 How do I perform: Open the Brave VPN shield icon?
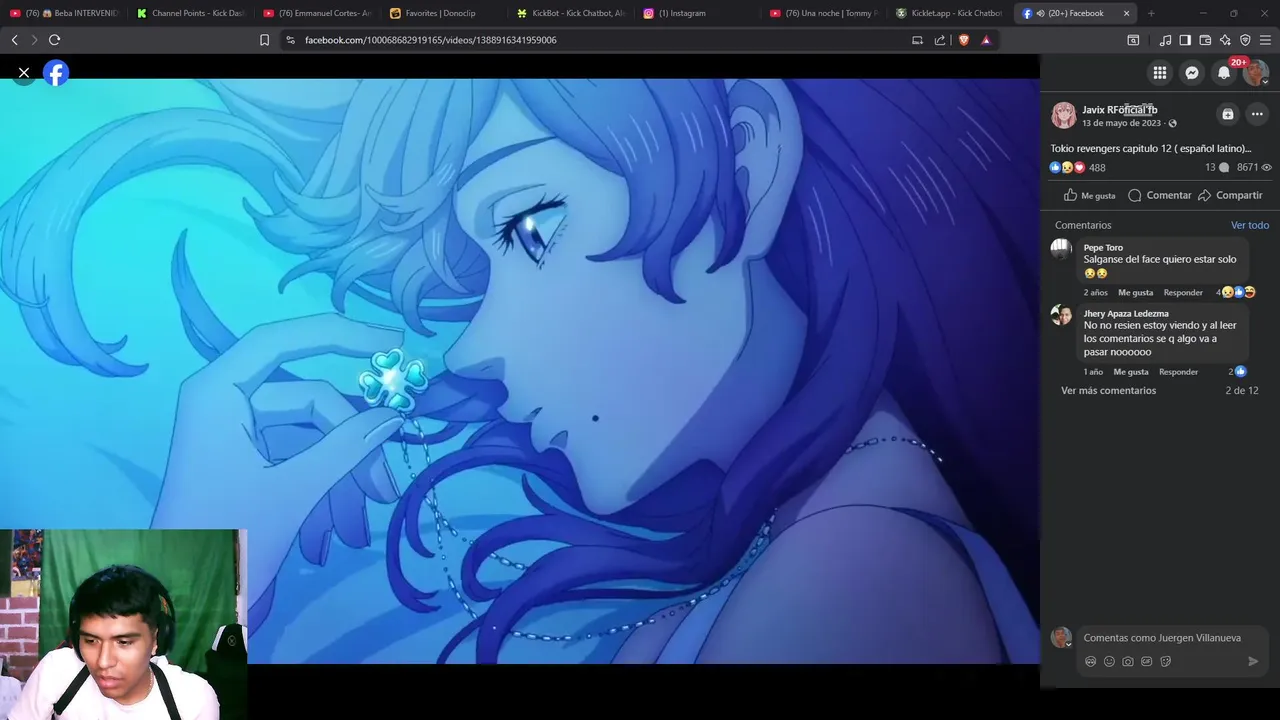point(1245,40)
